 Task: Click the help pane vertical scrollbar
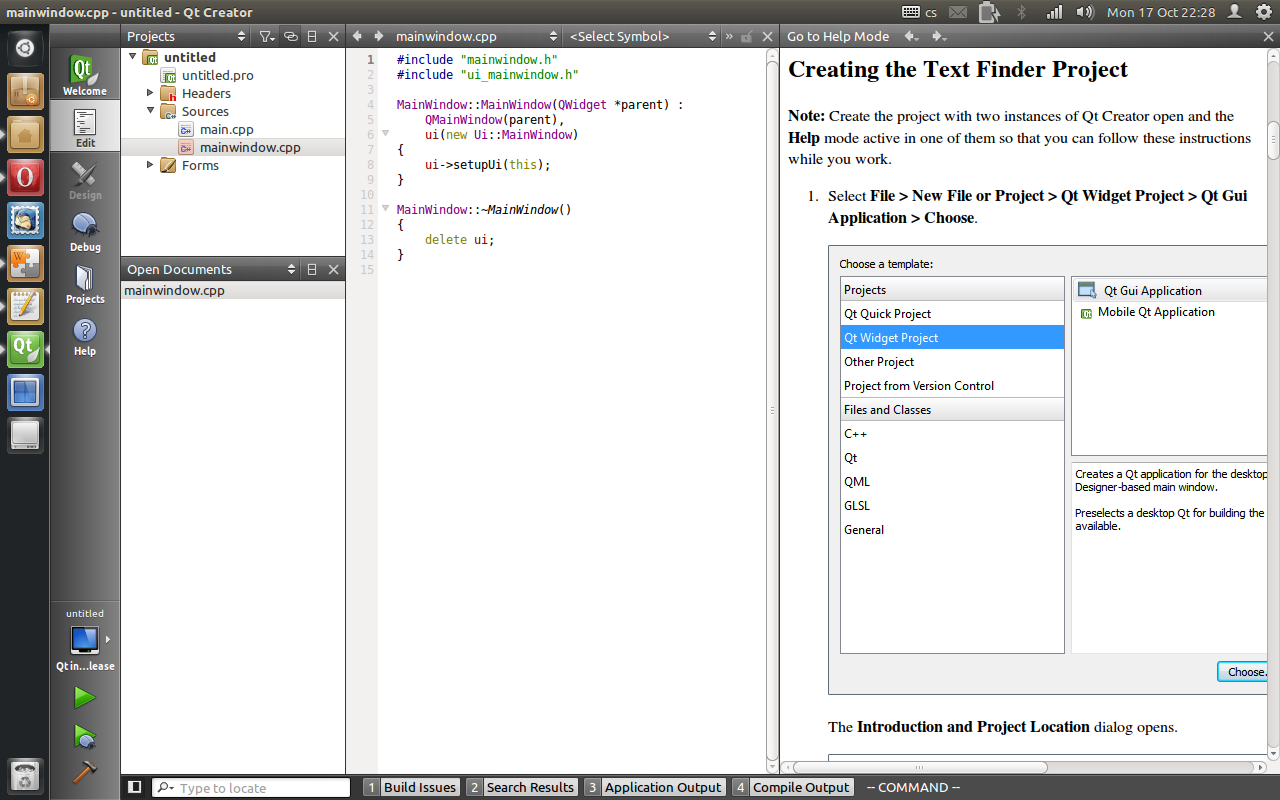[x=1273, y=140]
